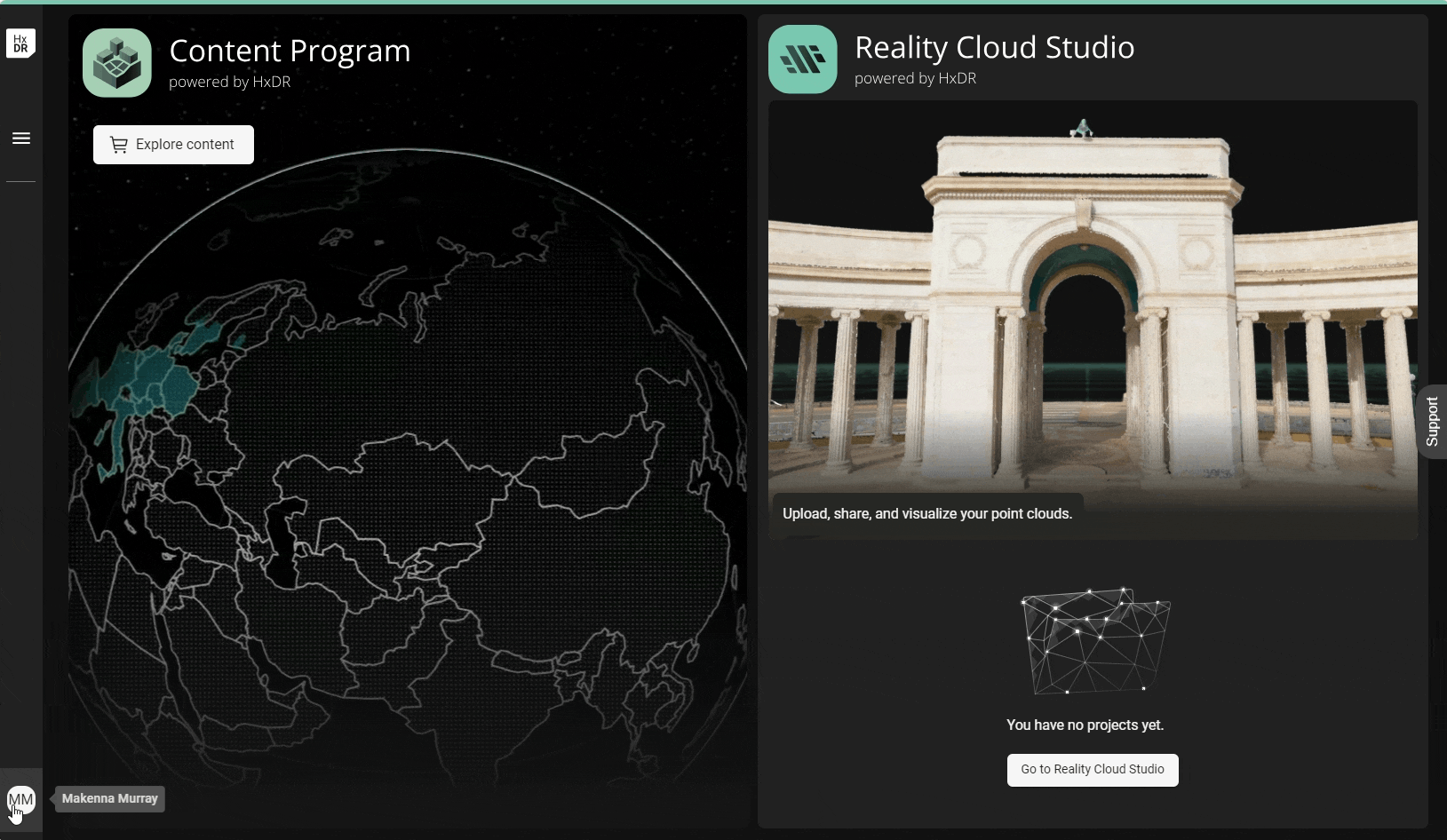Image resolution: width=1447 pixels, height=840 pixels.
Task: Click the point cloud folder illustration
Action: (x=1094, y=641)
